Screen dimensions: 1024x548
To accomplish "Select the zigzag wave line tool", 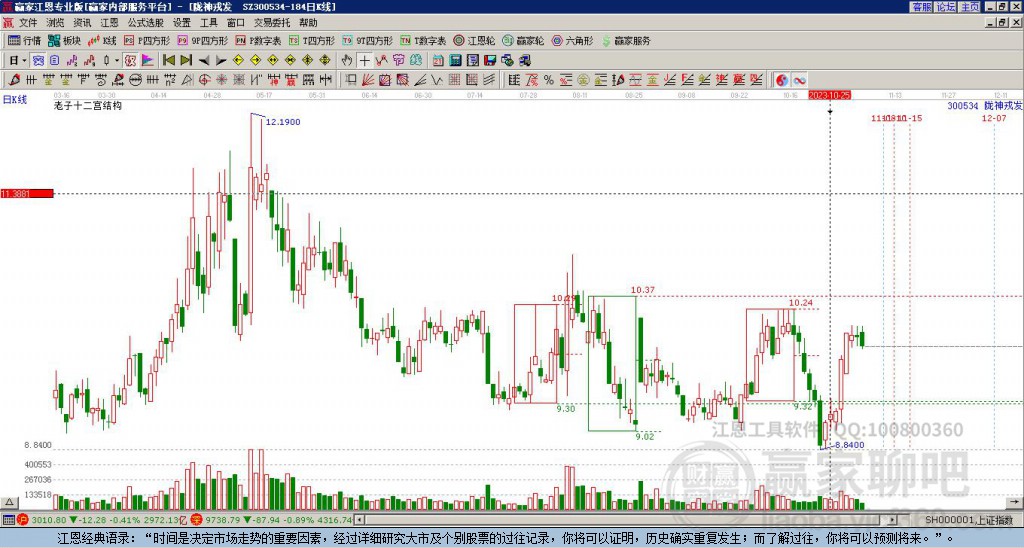I will tap(436, 80).
